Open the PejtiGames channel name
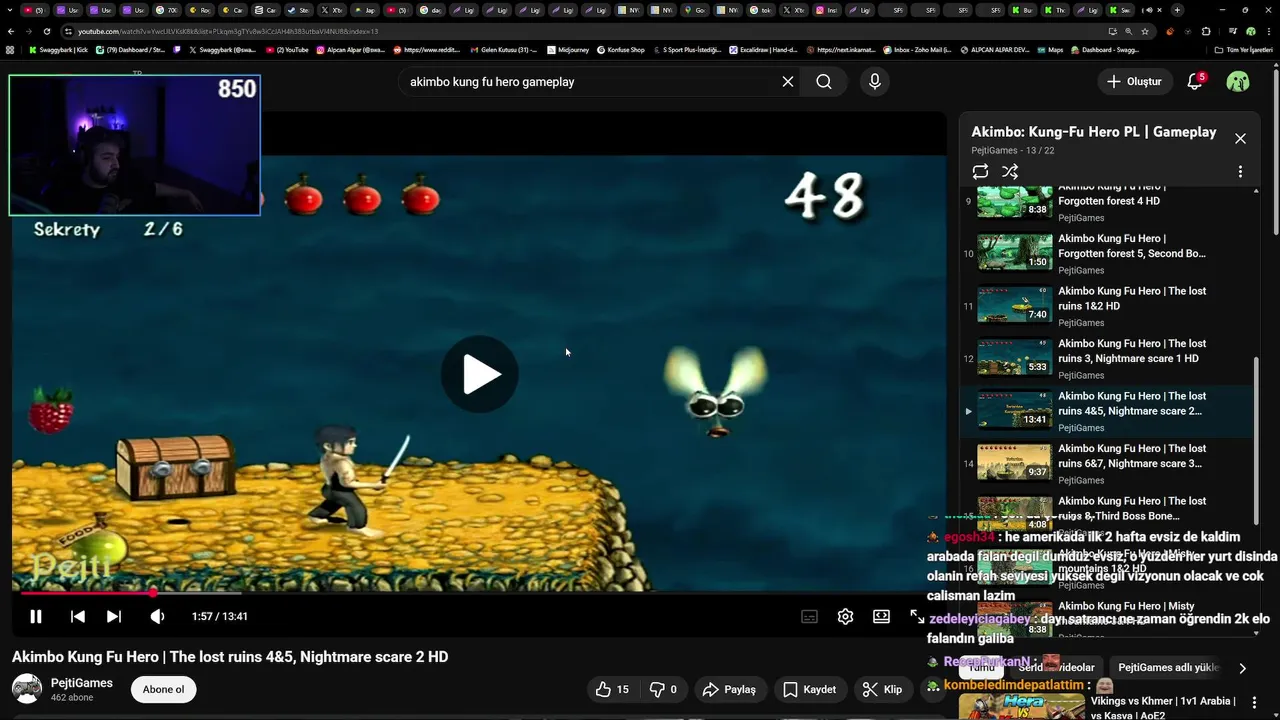 tap(82, 683)
